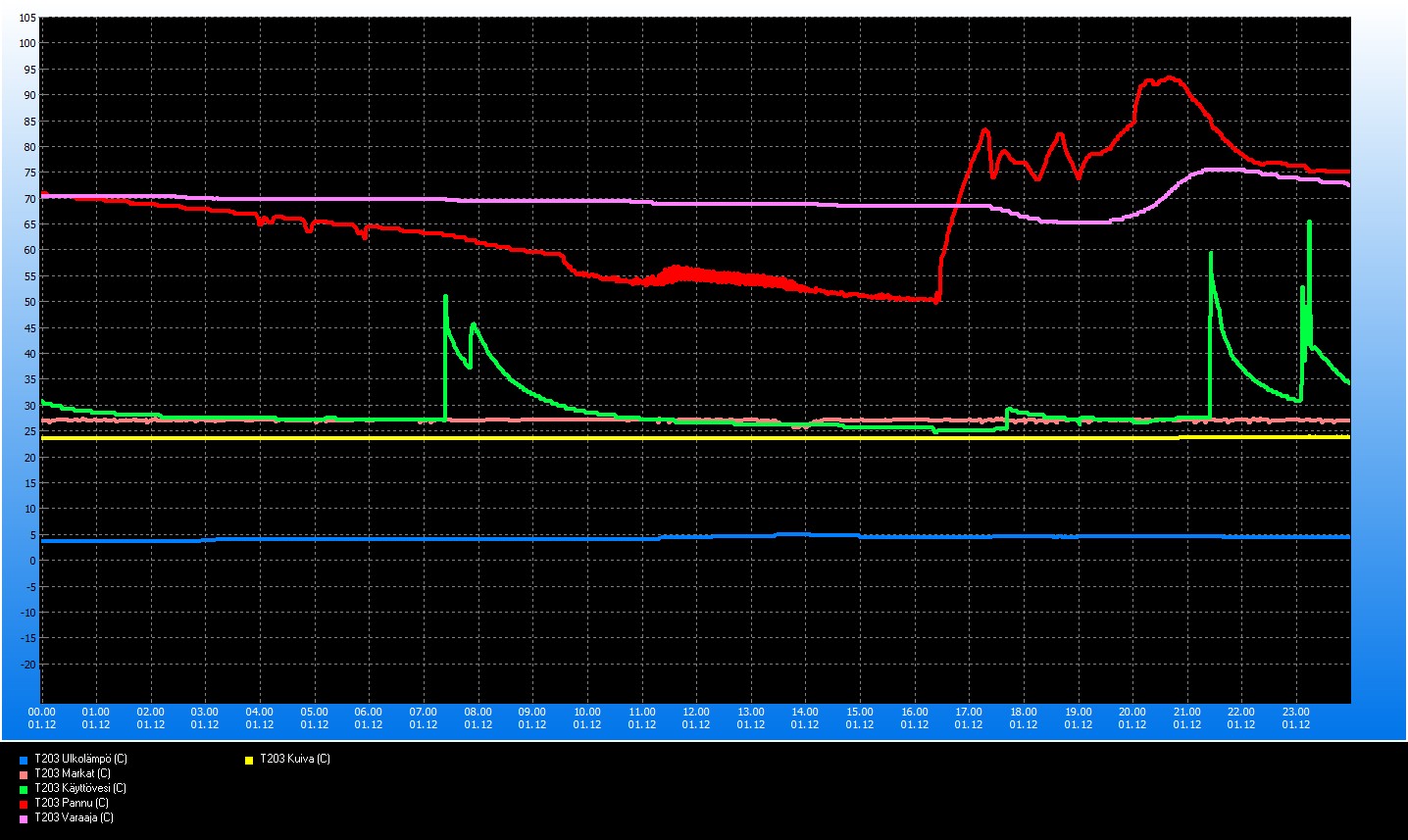
Task: Click the green Käyttövesi spike near 21.30
Action: (x=1211, y=255)
